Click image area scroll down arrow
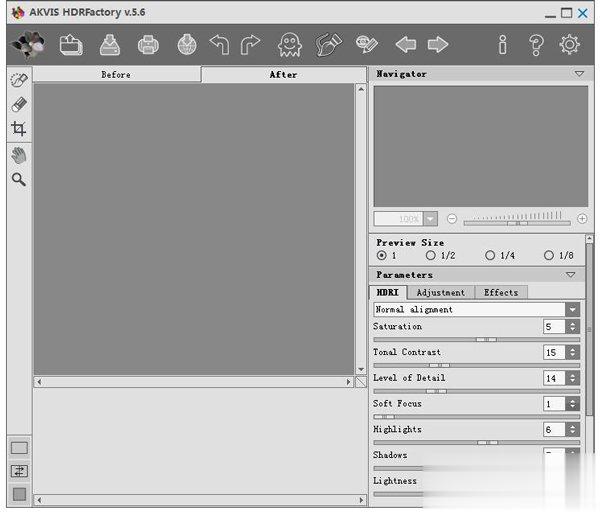 (x=361, y=369)
